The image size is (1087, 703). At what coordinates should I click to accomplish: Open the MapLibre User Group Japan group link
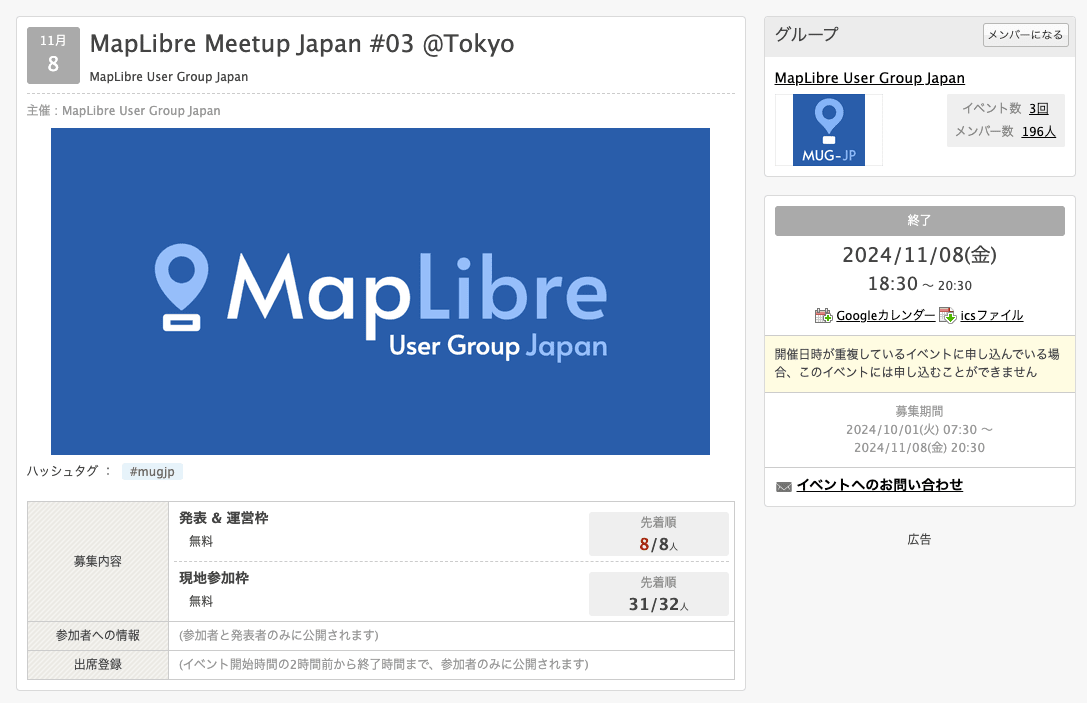click(869, 78)
